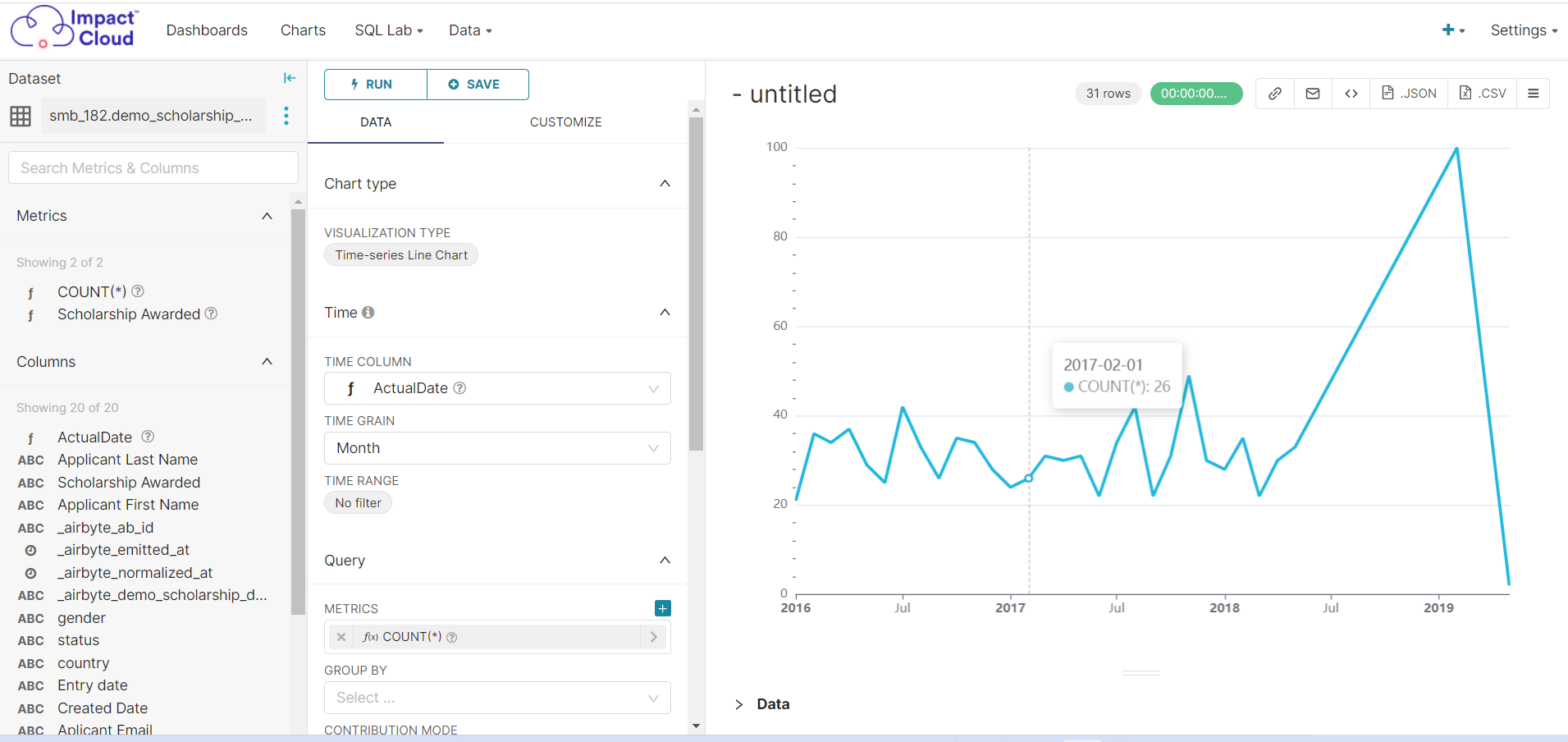Email the chart using the envelope icon
The image size is (1568, 742).
tap(1313, 93)
